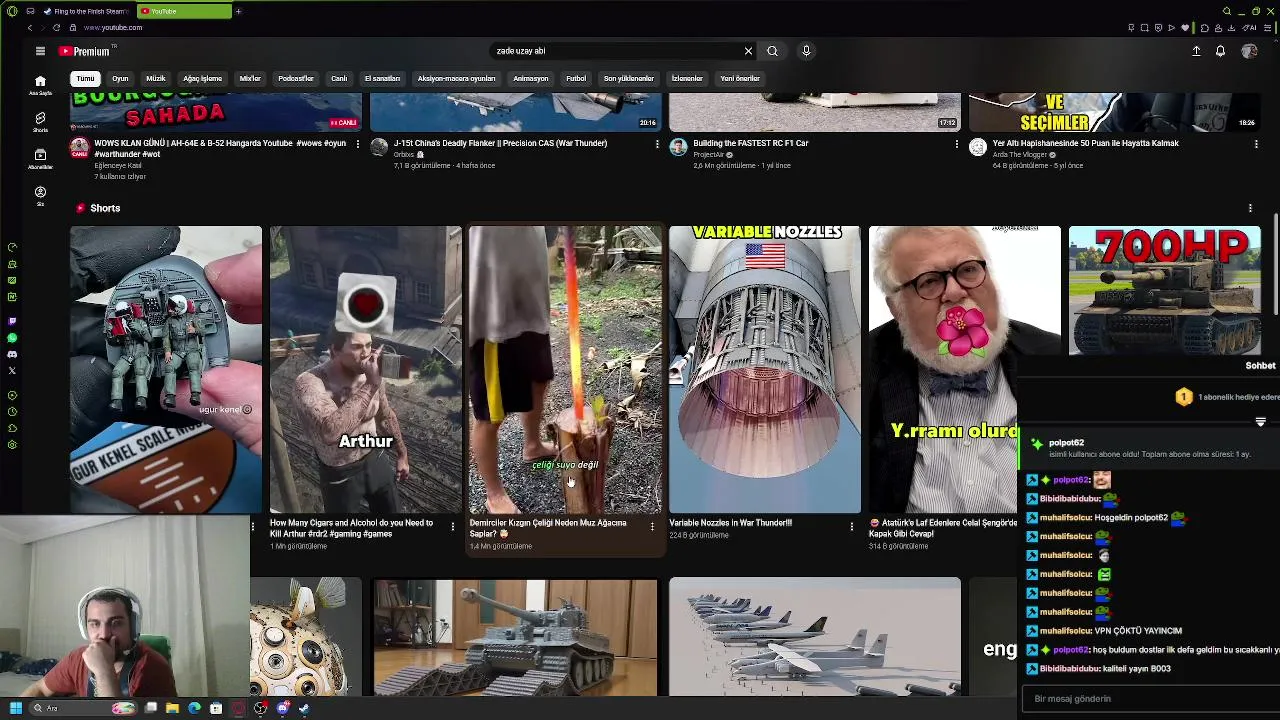
Task: Open Microsoft Edge from the taskbar
Action: (x=194, y=708)
